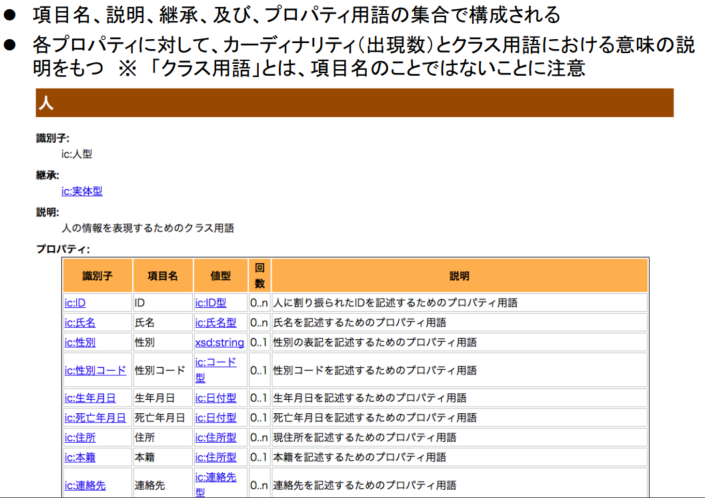Open the ic:実体型 inheritance link
Viewport: 705px width, 498px height.
82,191
